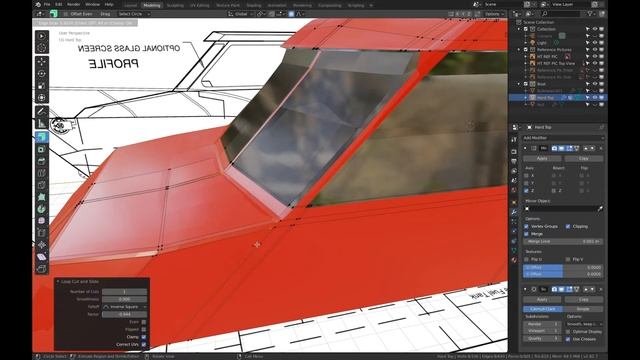
Task: Select the Select Box tool in toolbar
Action: 42,36
